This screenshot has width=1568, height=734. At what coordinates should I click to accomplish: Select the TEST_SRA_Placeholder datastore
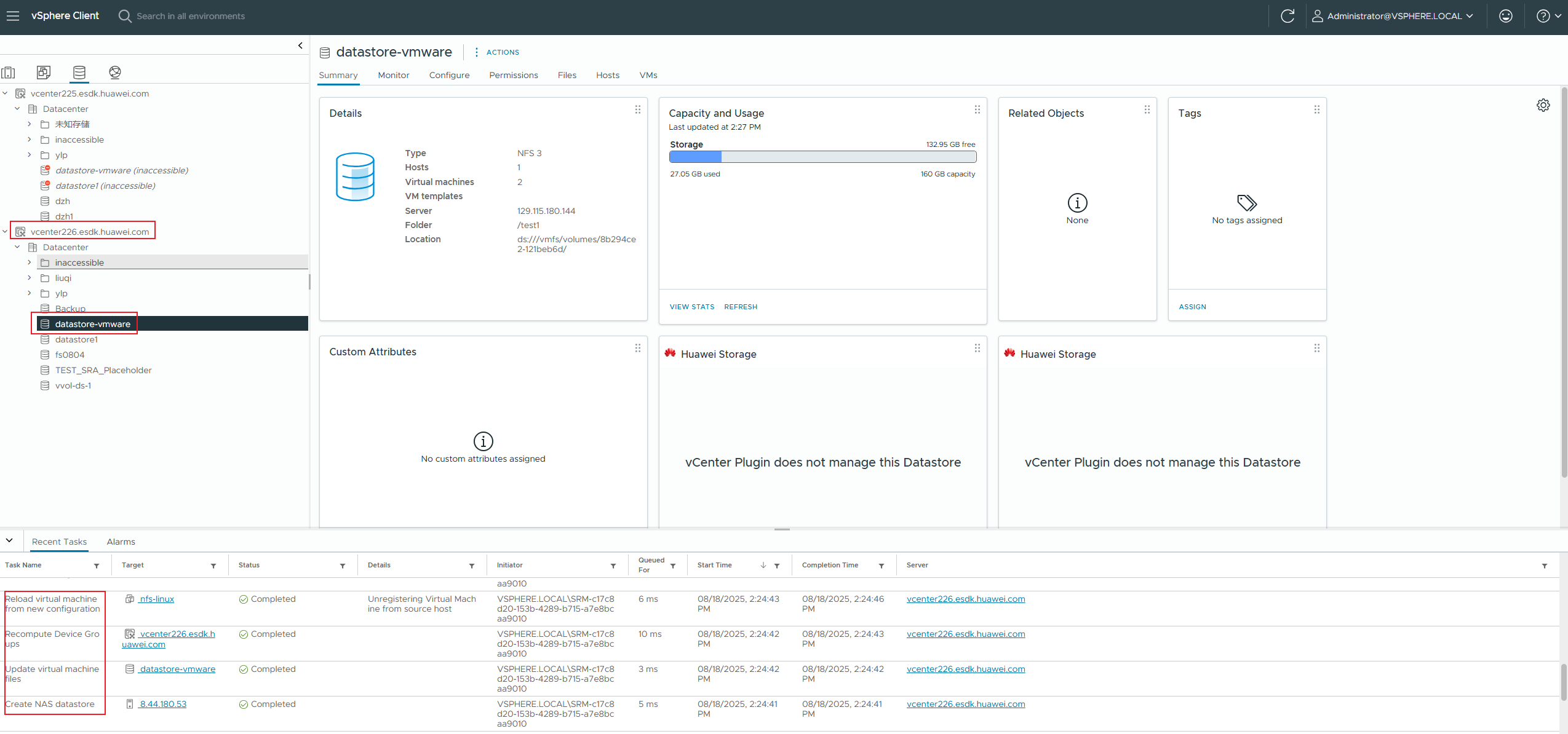103,370
